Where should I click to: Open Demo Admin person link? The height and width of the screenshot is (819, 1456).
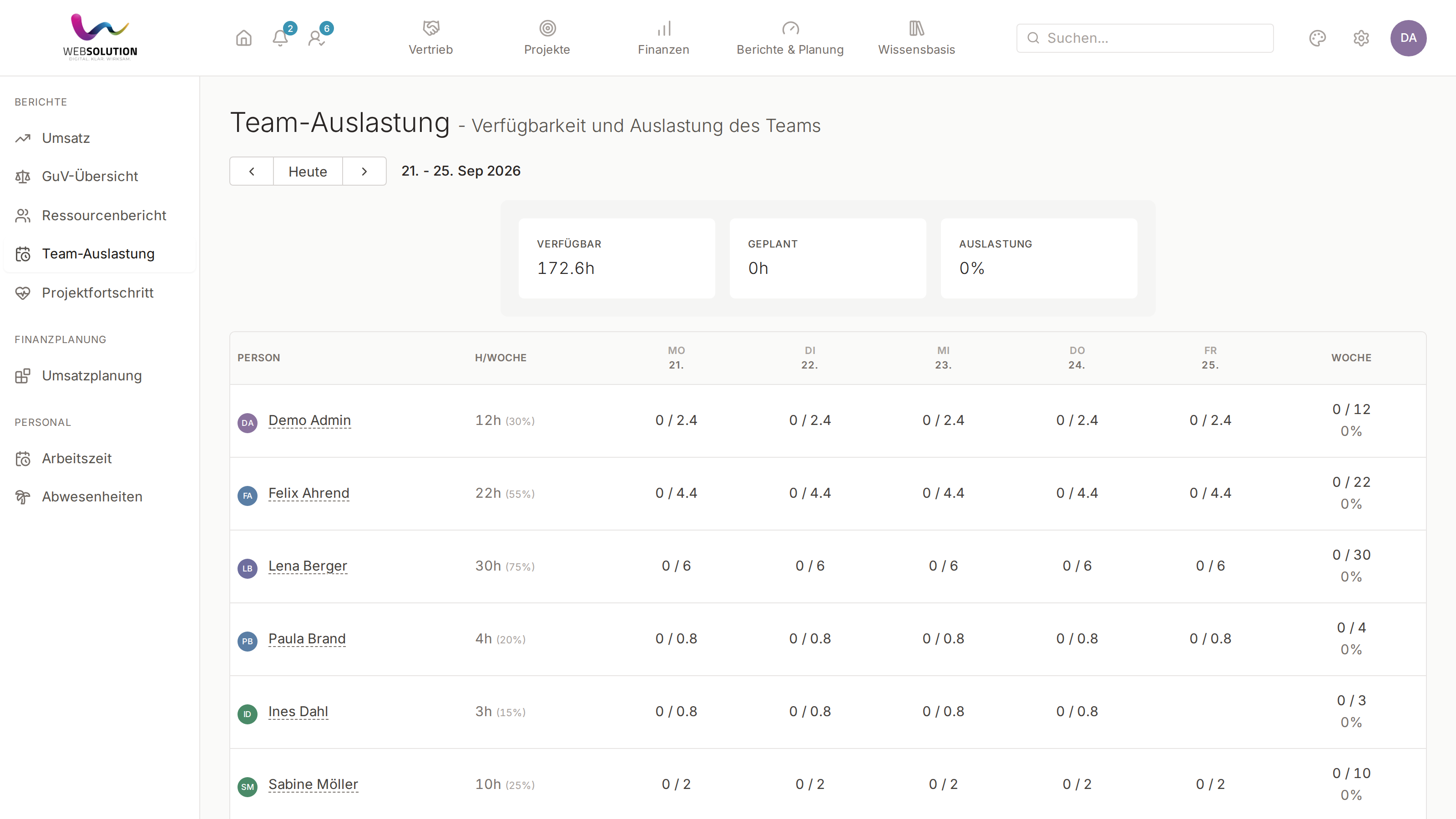tap(309, 420)
